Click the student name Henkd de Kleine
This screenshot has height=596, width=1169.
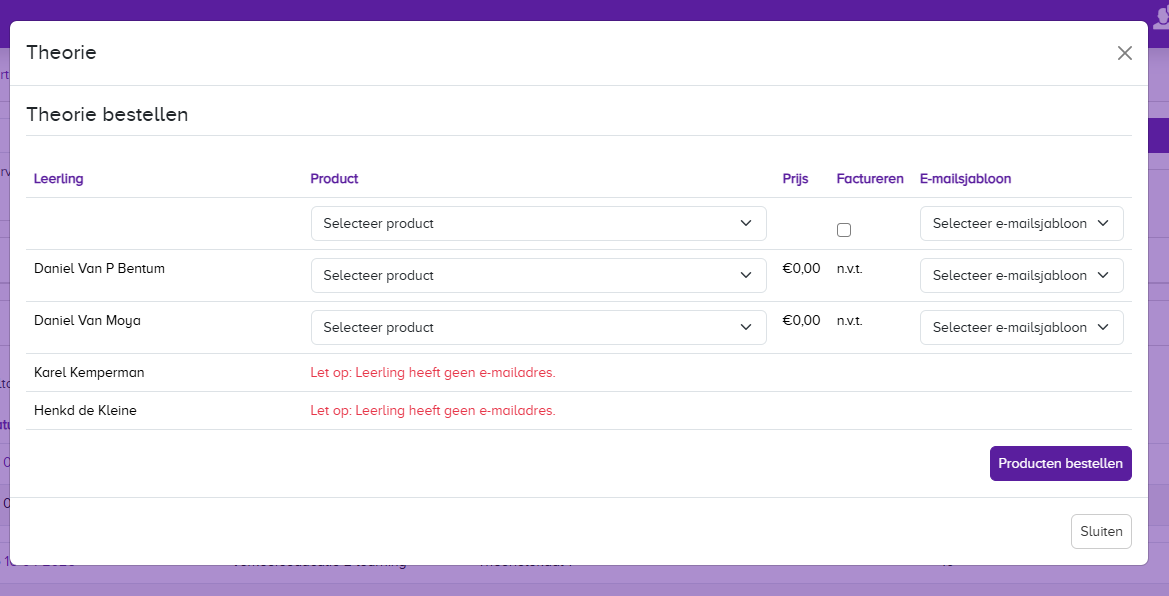click(x=85, y=411)
